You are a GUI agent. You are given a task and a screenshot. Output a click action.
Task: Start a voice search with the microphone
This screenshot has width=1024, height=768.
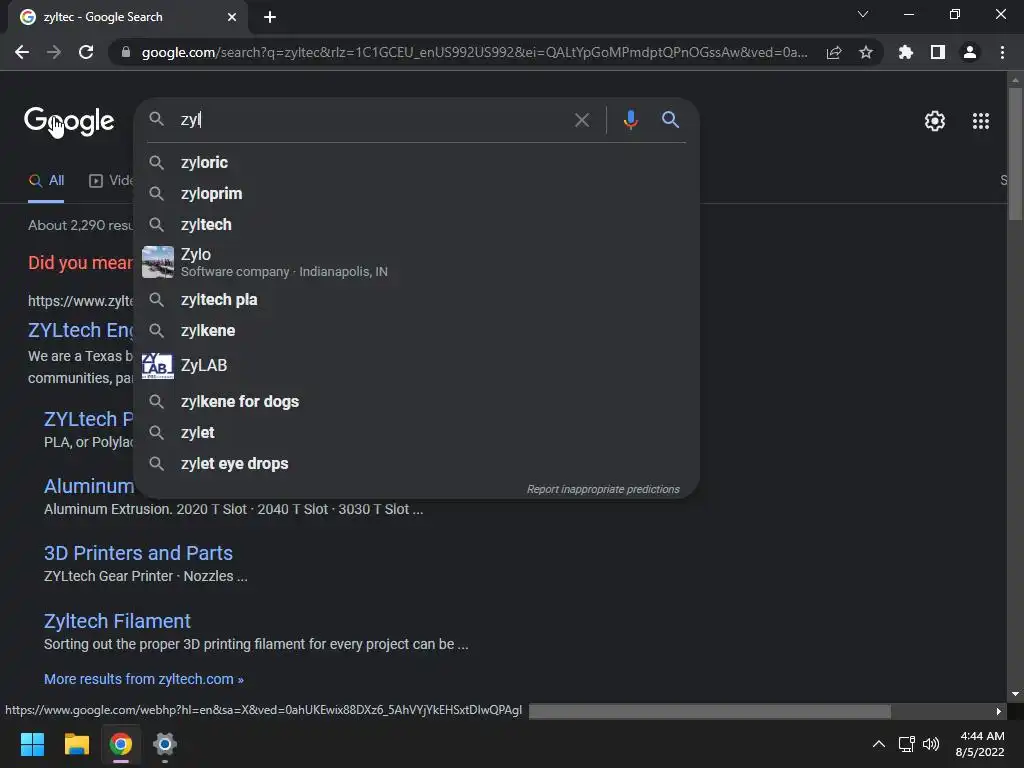630,120
